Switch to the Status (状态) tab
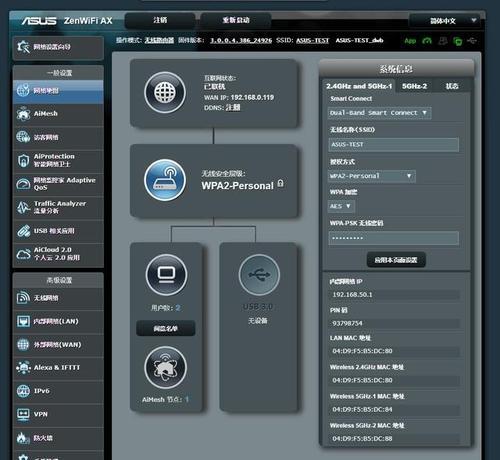This screenshot has height=460, width=500. [x=452, y=86]
